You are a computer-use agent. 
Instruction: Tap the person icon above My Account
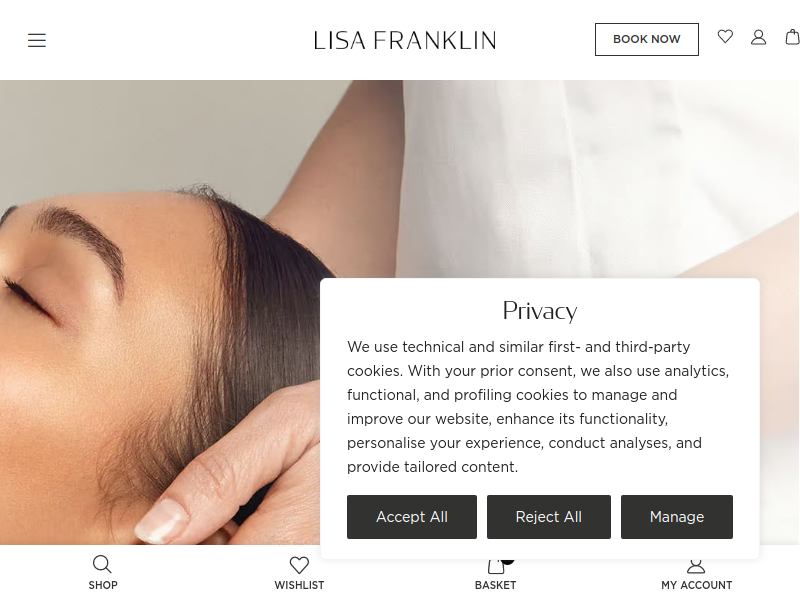696,566
